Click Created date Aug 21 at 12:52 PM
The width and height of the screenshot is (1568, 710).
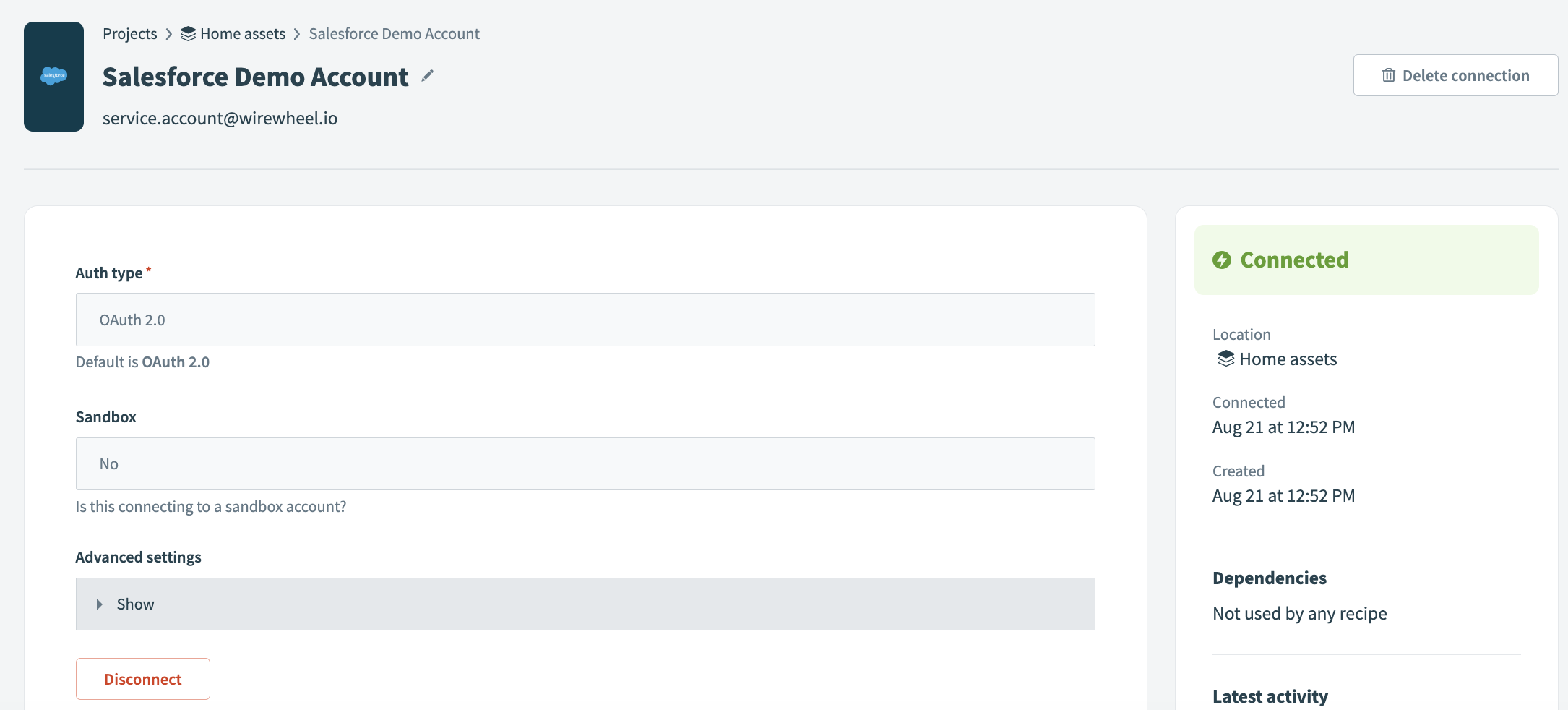[x=1283, y=496]
